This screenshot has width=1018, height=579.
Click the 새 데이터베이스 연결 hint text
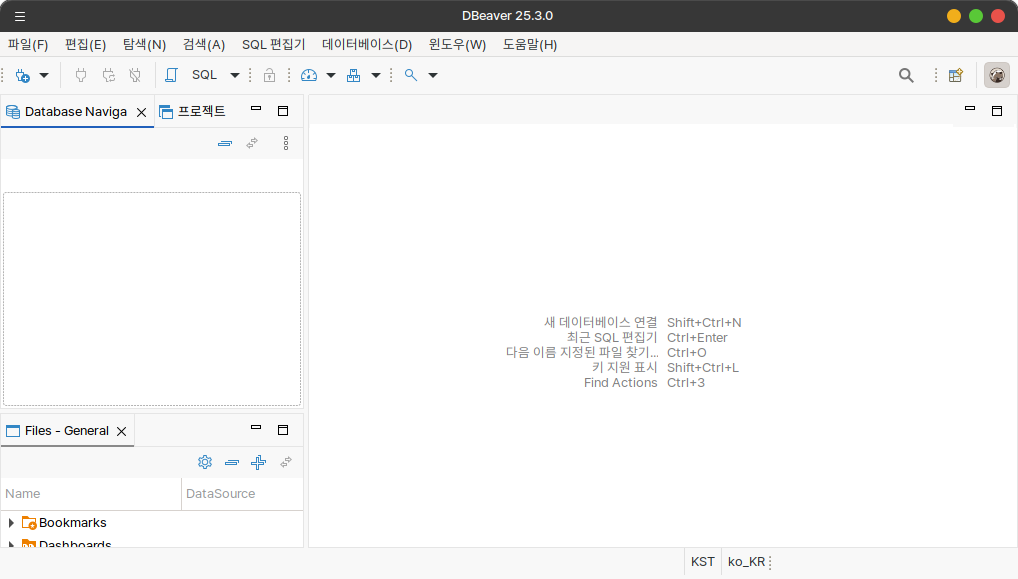pyautogui.click(x=601, y=323)
